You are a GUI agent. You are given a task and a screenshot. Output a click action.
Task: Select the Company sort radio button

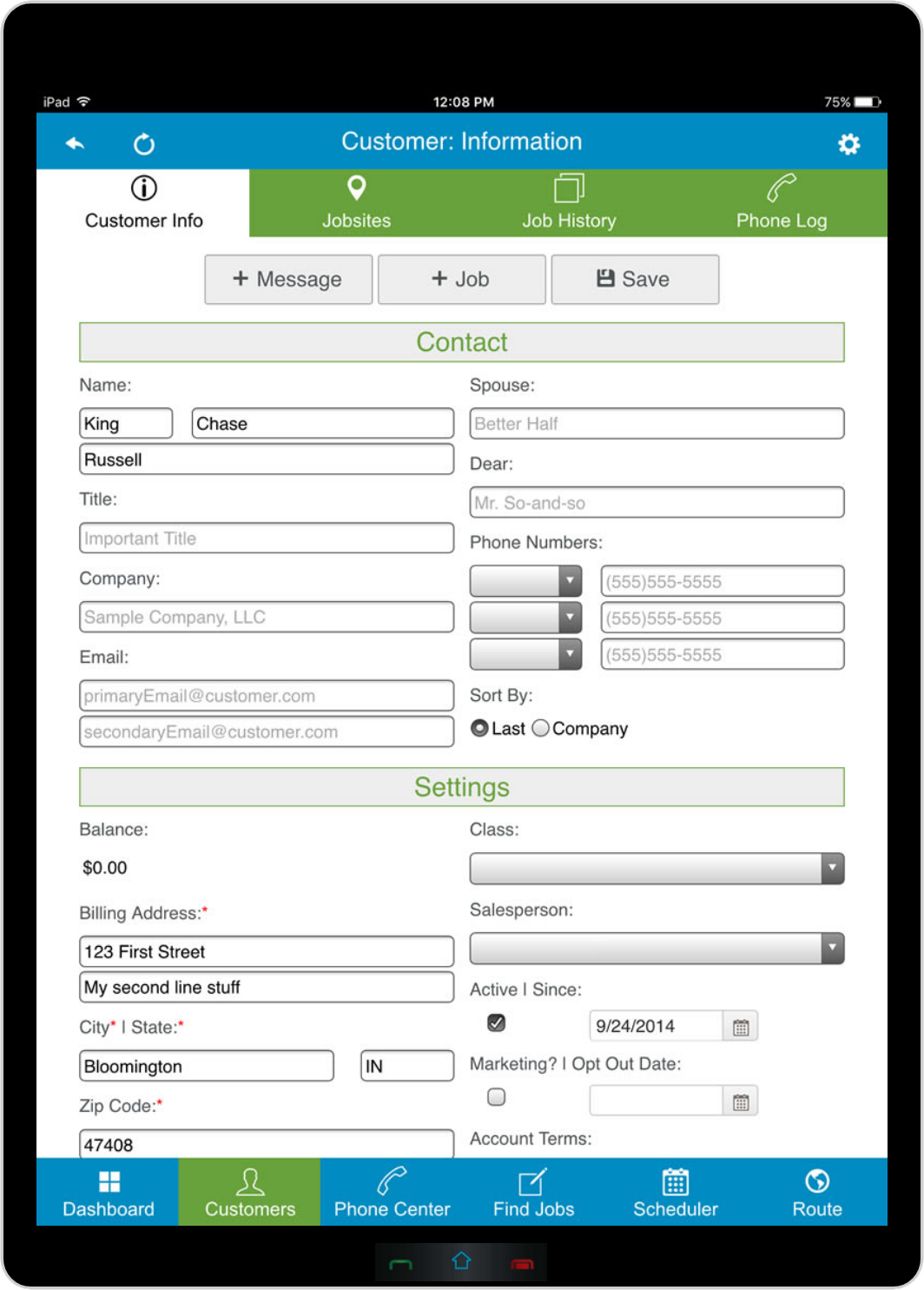(x=540, y=728)
